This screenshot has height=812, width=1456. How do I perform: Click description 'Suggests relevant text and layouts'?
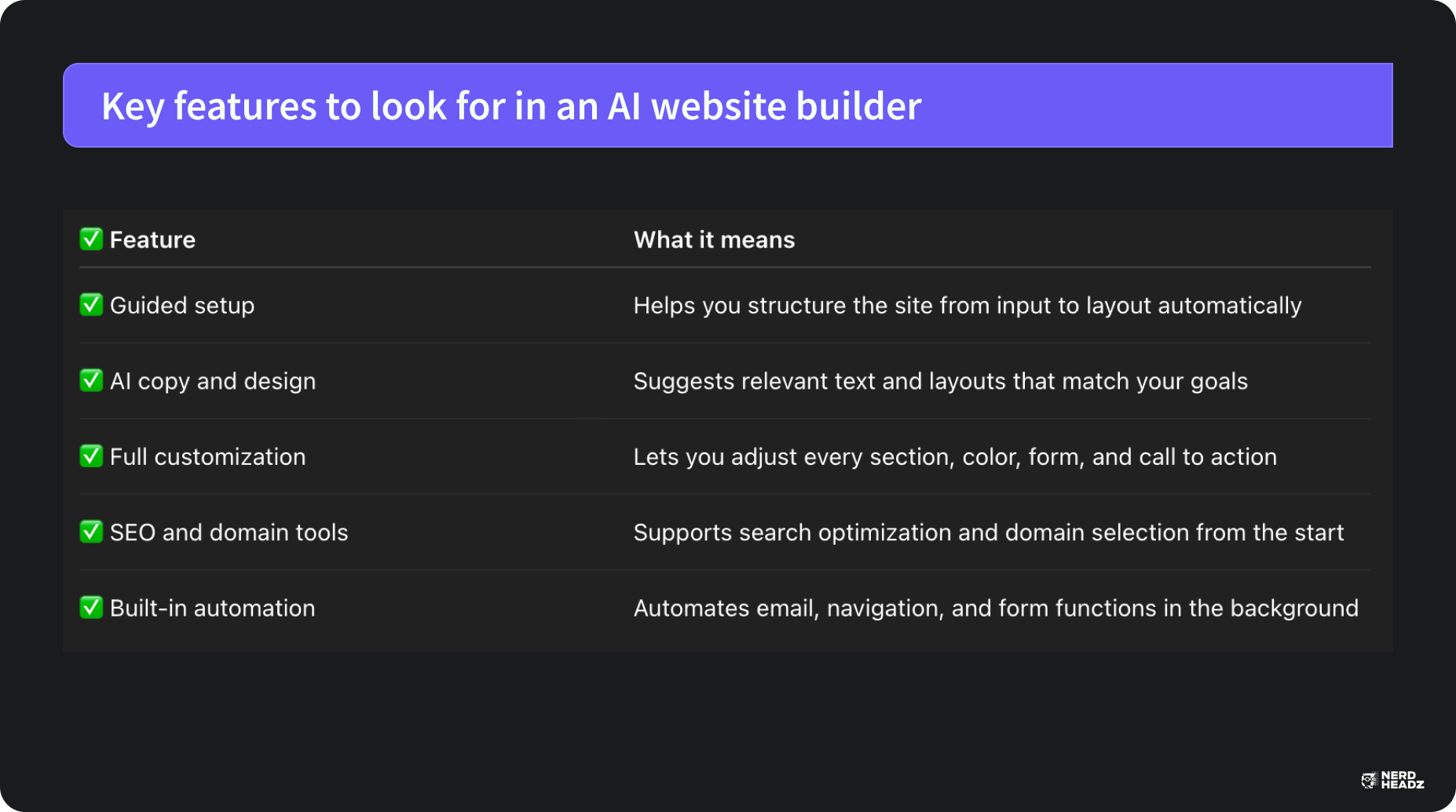940,381
